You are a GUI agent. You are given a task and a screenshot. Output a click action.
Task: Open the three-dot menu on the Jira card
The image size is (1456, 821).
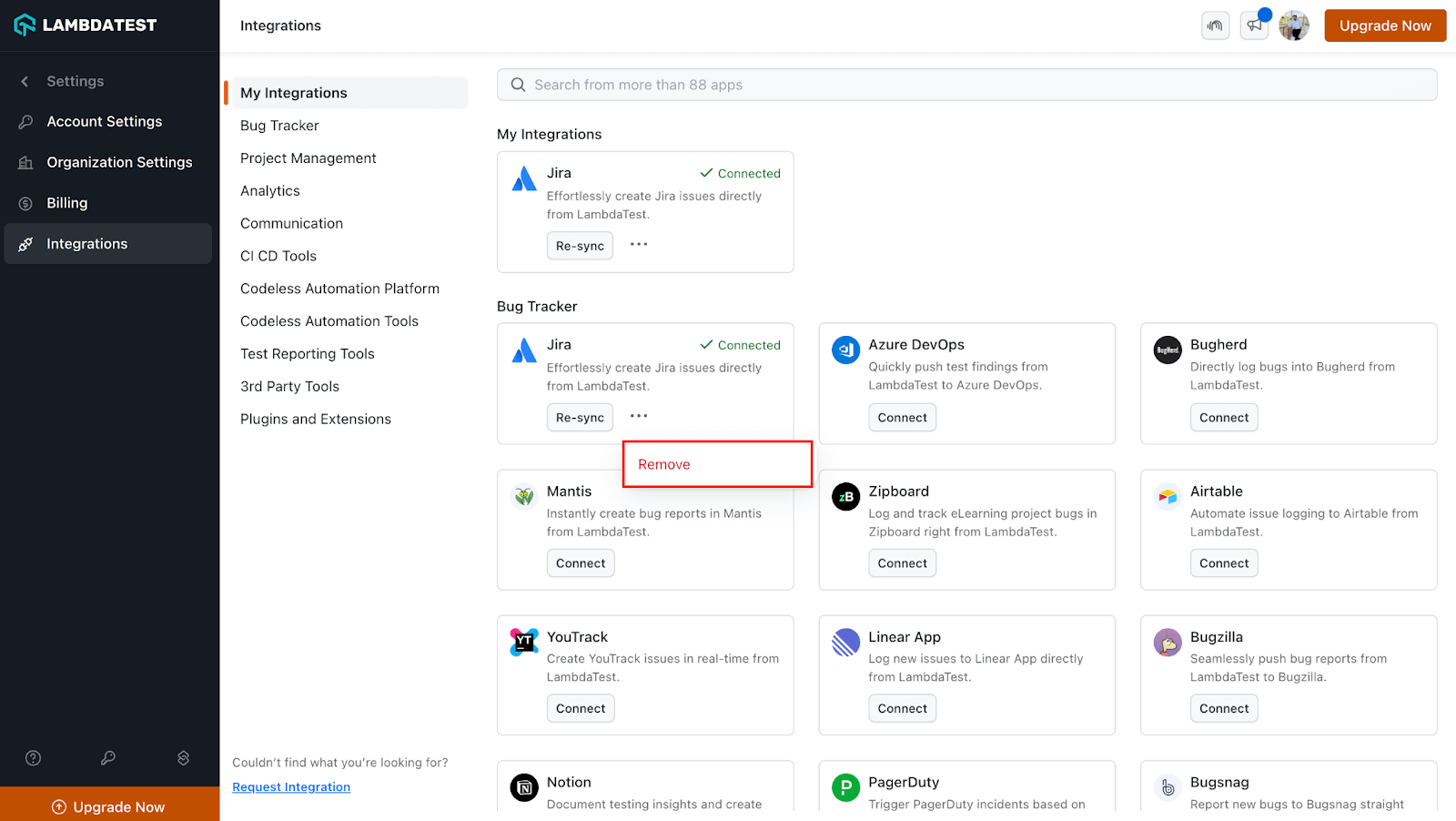[639, 245]
